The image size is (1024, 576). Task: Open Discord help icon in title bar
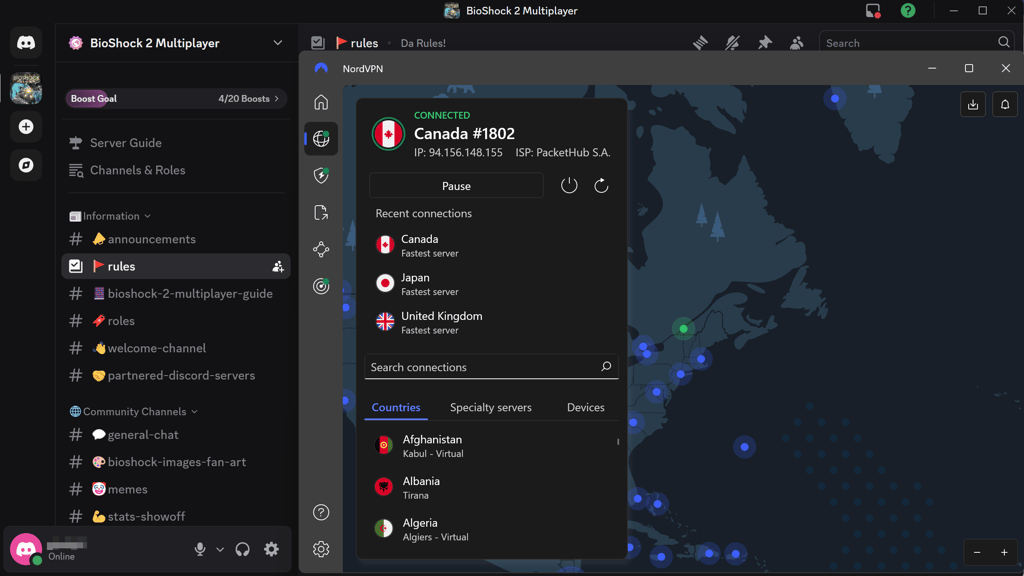tap(908, 10)
